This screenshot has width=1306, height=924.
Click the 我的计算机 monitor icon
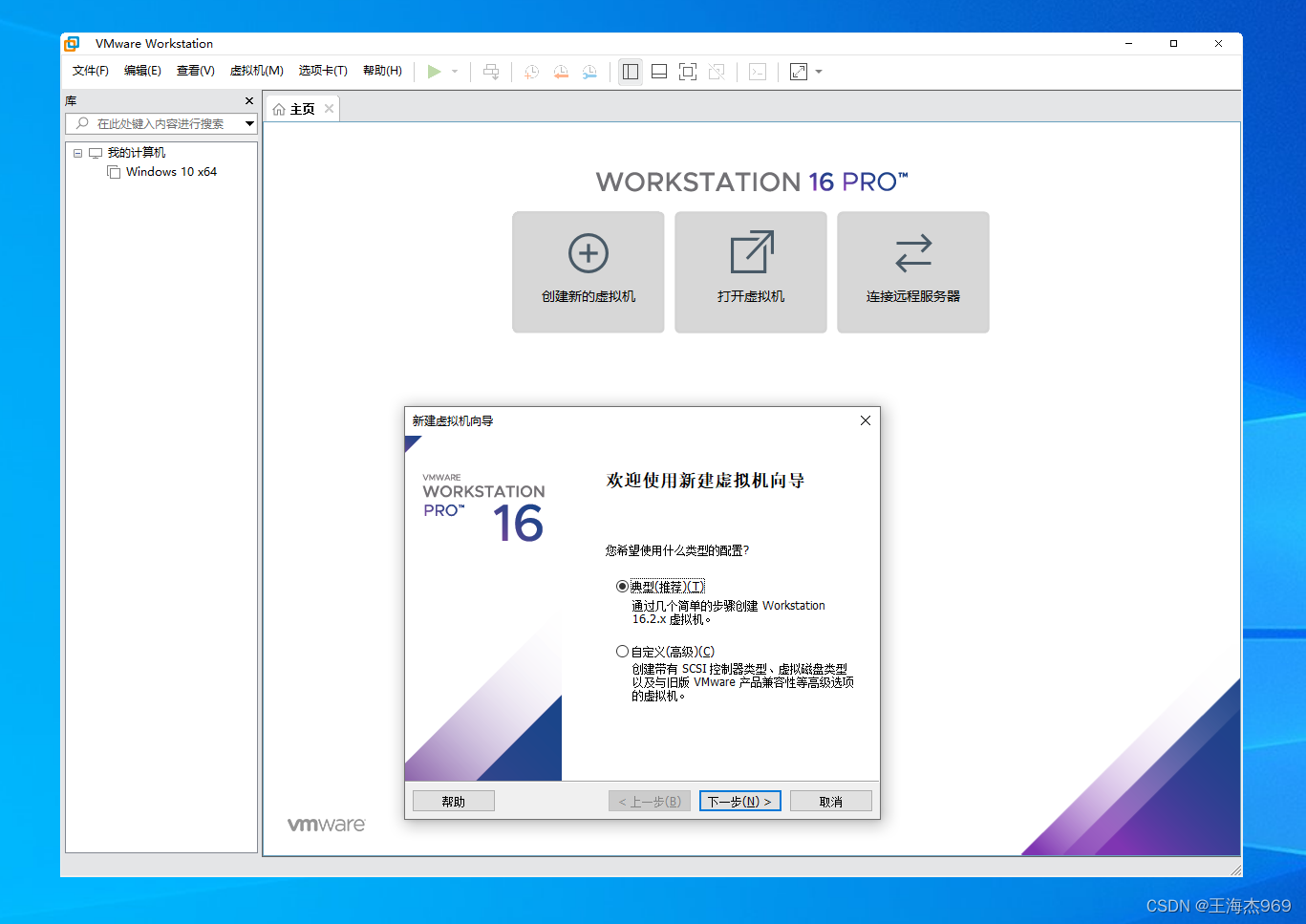tap(96, 153)
